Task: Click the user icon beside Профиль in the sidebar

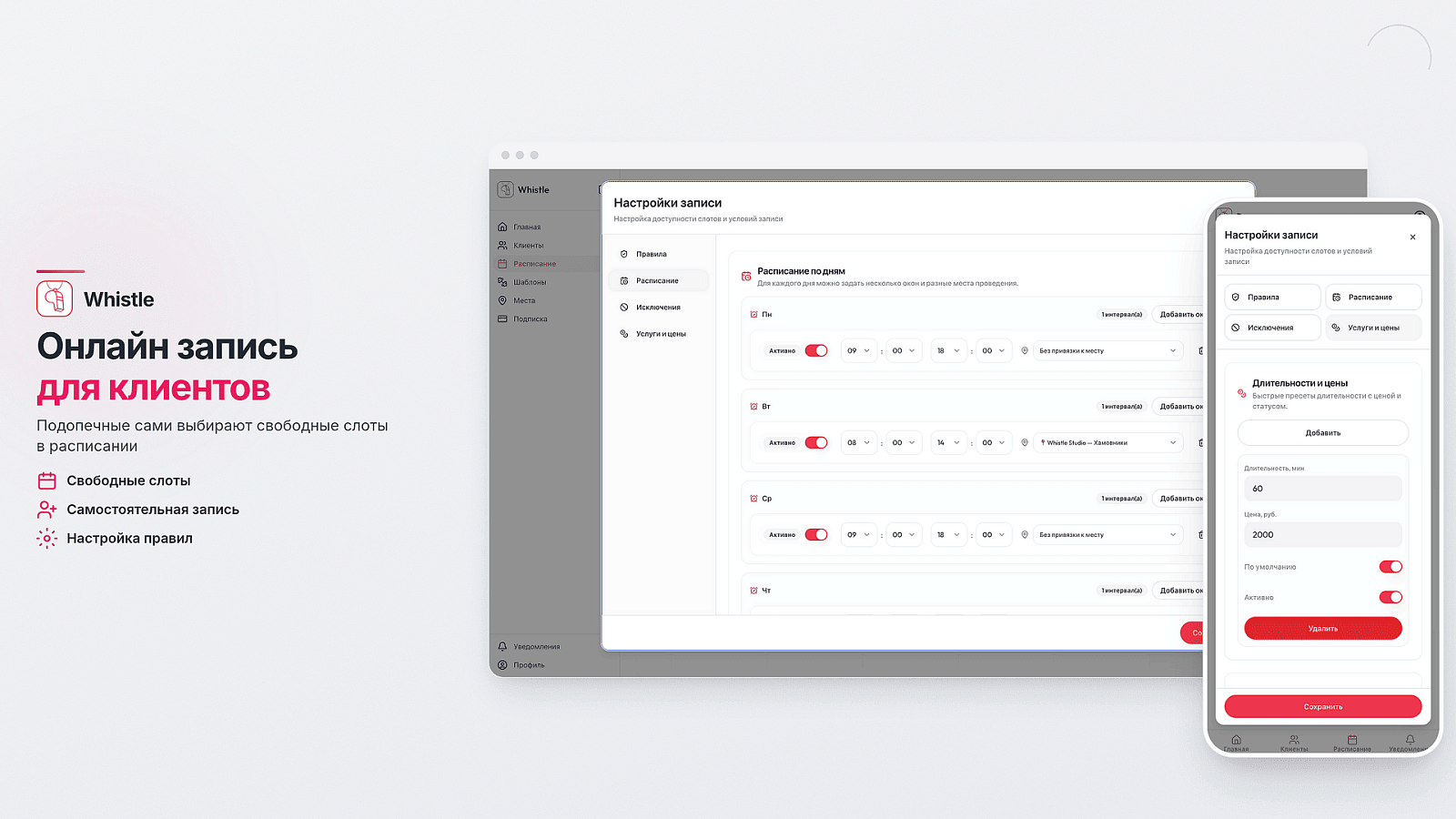Action: click(502, 665)
